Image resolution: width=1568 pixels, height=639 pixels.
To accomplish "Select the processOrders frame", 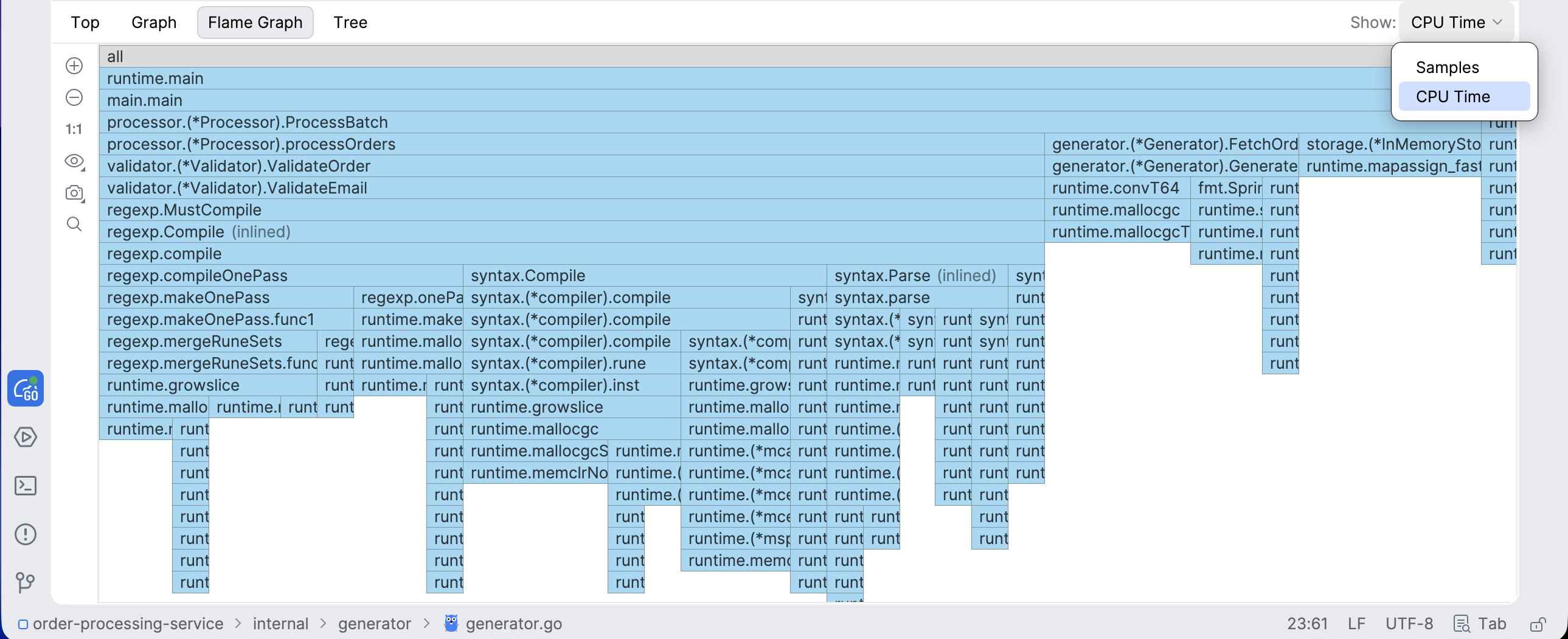I will (572, 144).
